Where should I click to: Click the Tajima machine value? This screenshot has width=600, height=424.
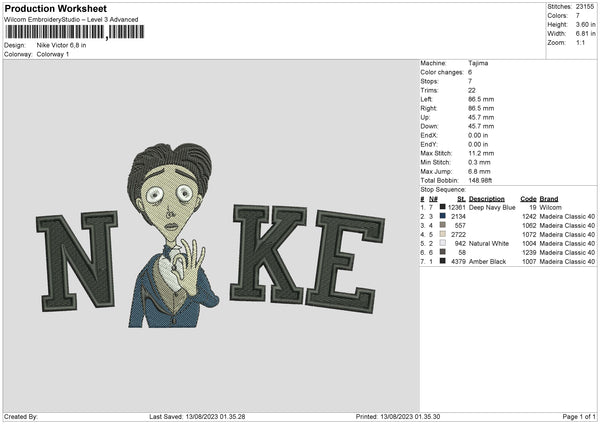click(x=479, y=63)
